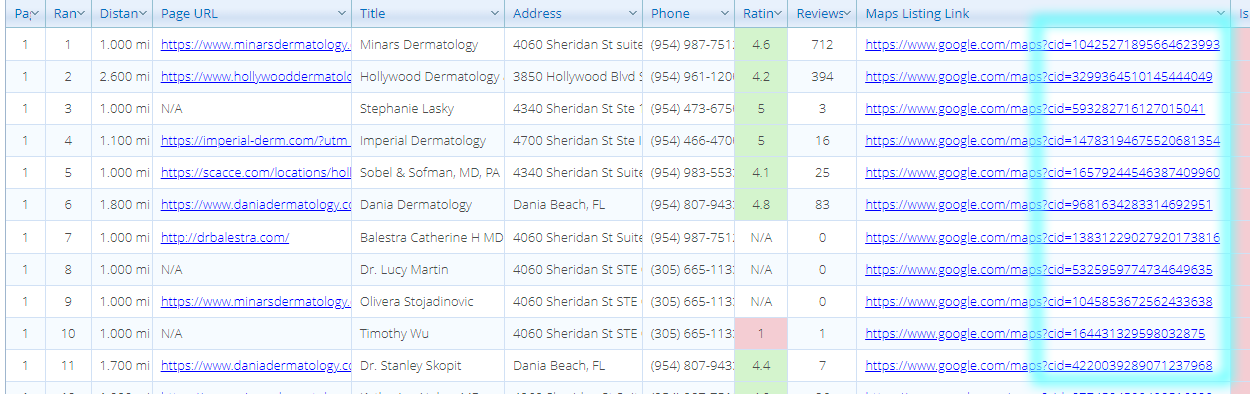
Task: Open the scacce.com locations link
Action: pyautogui.click(x=256, y=173)
